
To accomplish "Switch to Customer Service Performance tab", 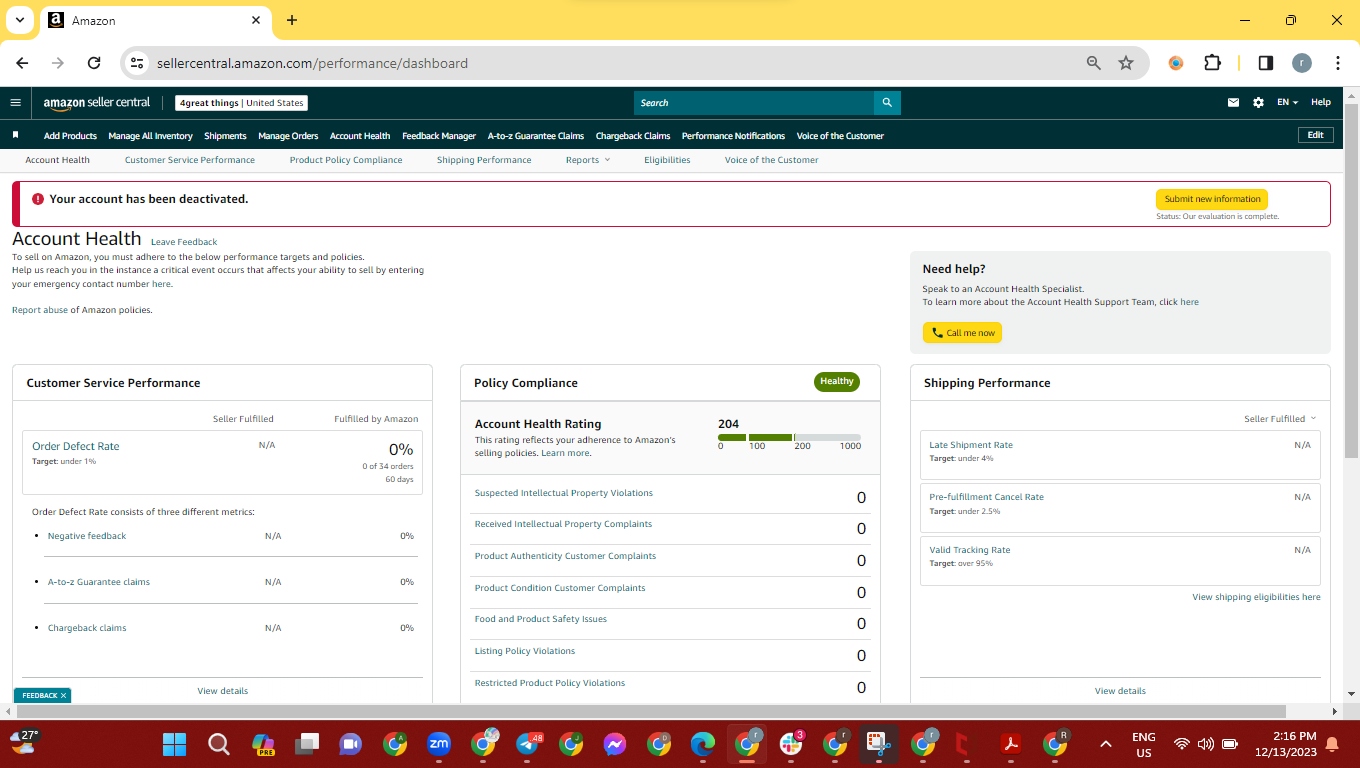I will coord(190,160).
